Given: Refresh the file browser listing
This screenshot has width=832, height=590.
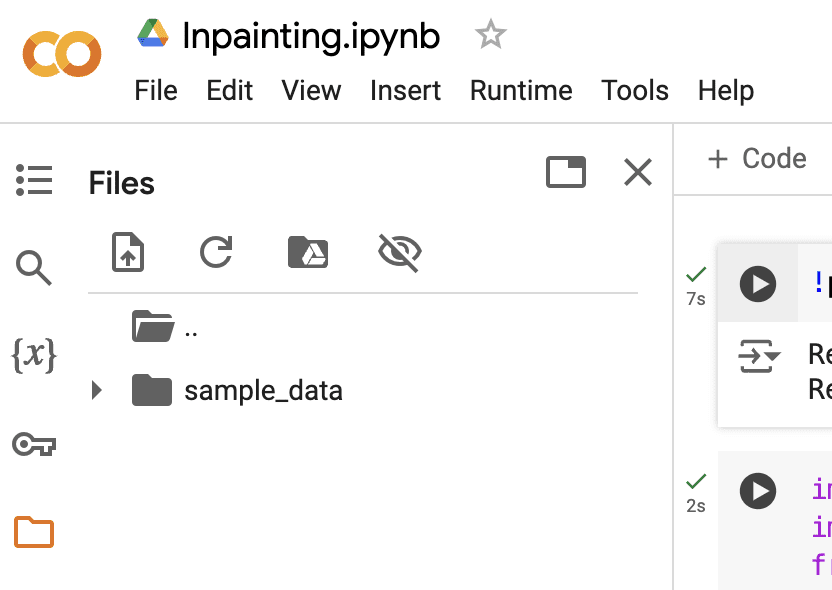Looking at the screenshot, I should pyautogui.click(x=216, y=251).
